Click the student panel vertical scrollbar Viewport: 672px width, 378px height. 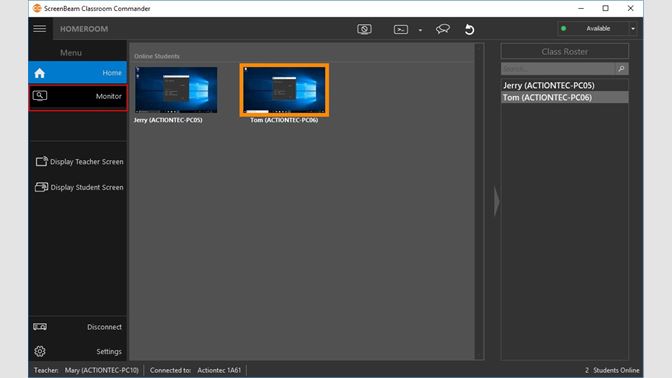(x=479, y=201)
